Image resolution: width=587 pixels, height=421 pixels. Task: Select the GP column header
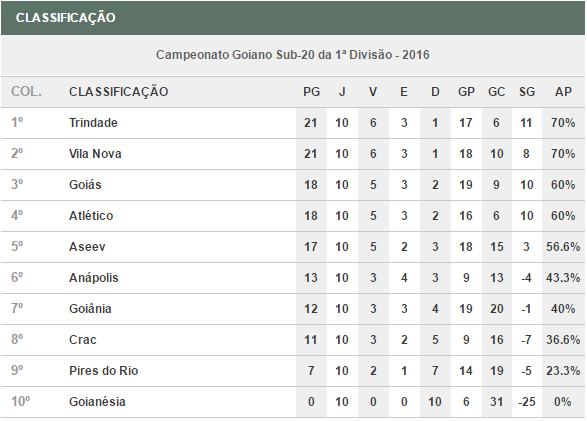tap(466, 92)
